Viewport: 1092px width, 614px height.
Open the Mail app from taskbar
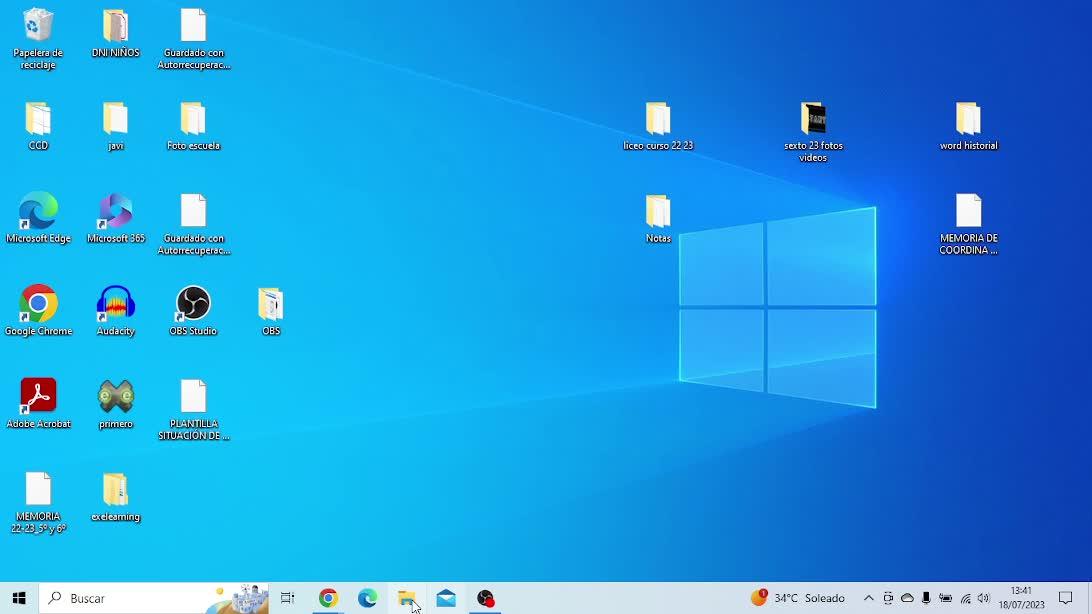click(446, 598)
